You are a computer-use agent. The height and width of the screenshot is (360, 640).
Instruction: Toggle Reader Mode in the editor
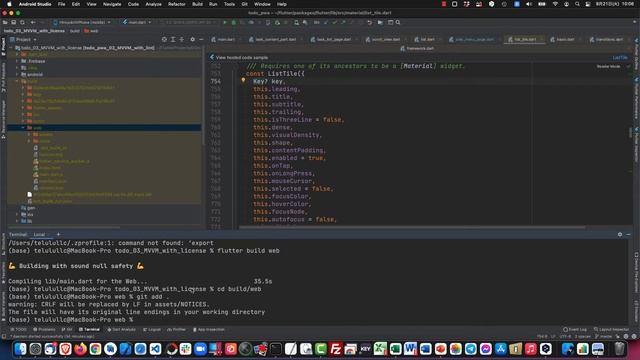pyautogui.click(x=609, y=66)
